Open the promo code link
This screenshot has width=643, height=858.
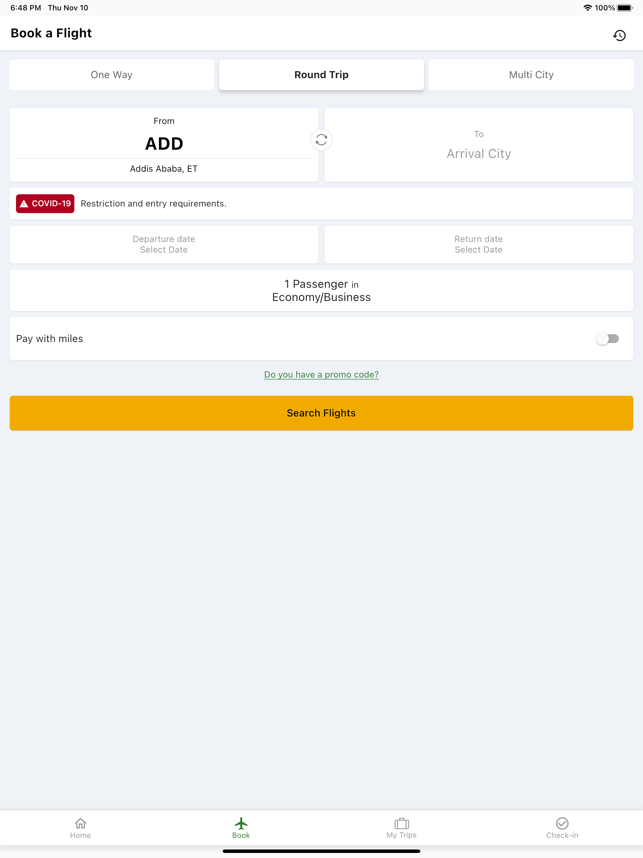[x=321, y=375]
